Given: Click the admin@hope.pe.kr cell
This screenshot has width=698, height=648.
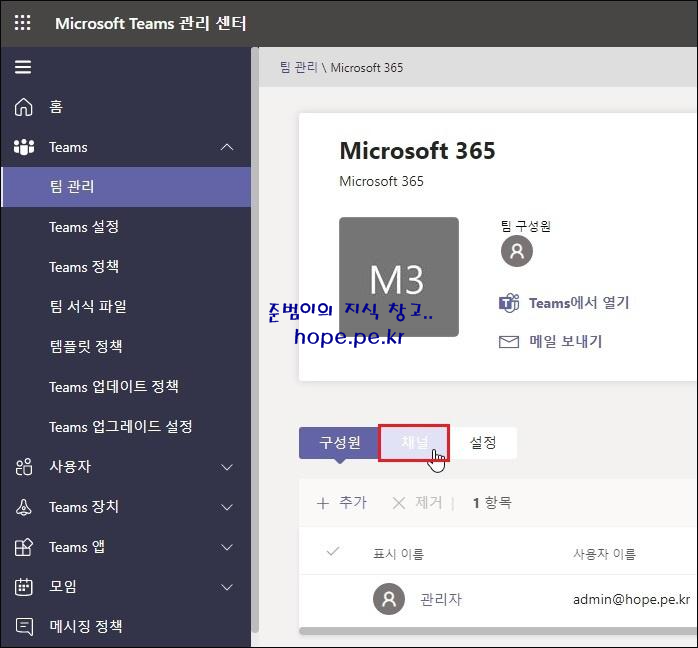Looking at the screenshot, I should (632, 599).
